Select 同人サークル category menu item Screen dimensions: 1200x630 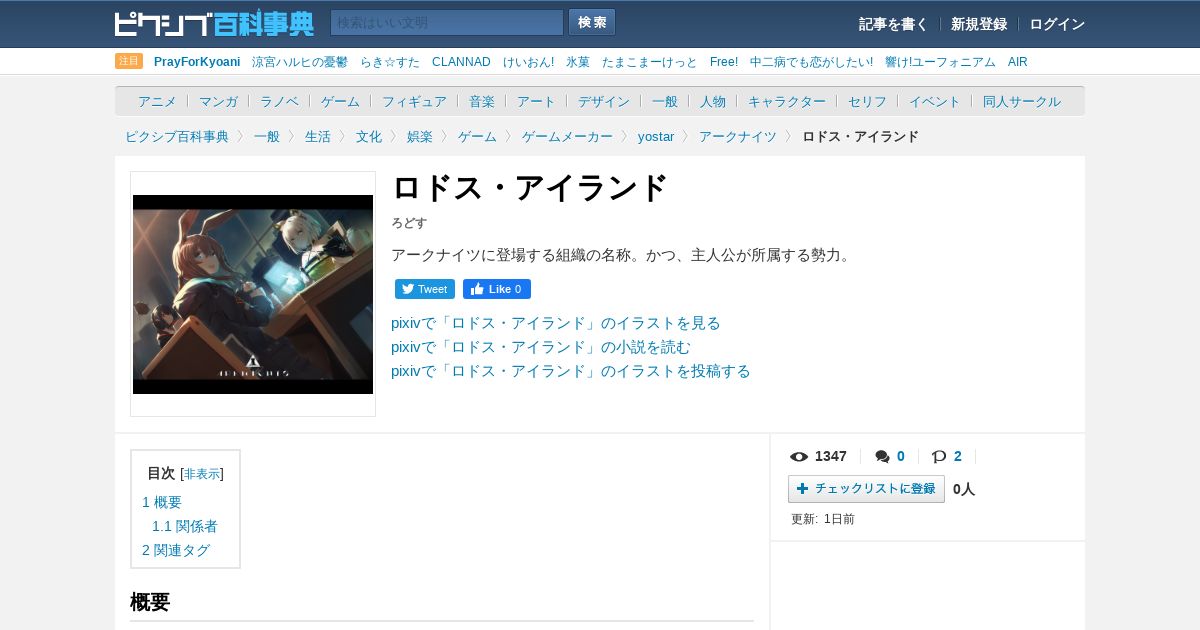click(x=1022, y=101)
